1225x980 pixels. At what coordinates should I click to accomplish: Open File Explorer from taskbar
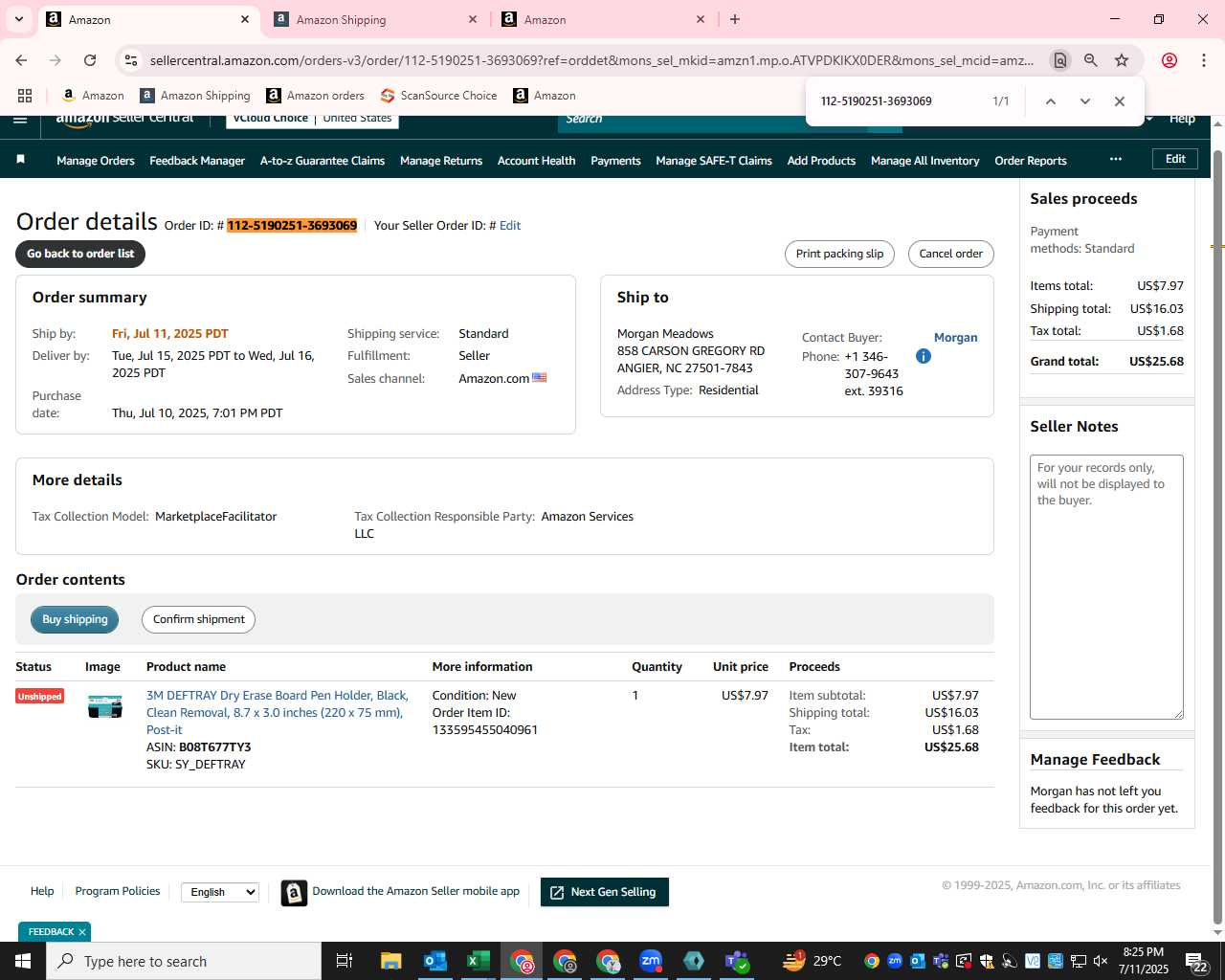(390, 961)
